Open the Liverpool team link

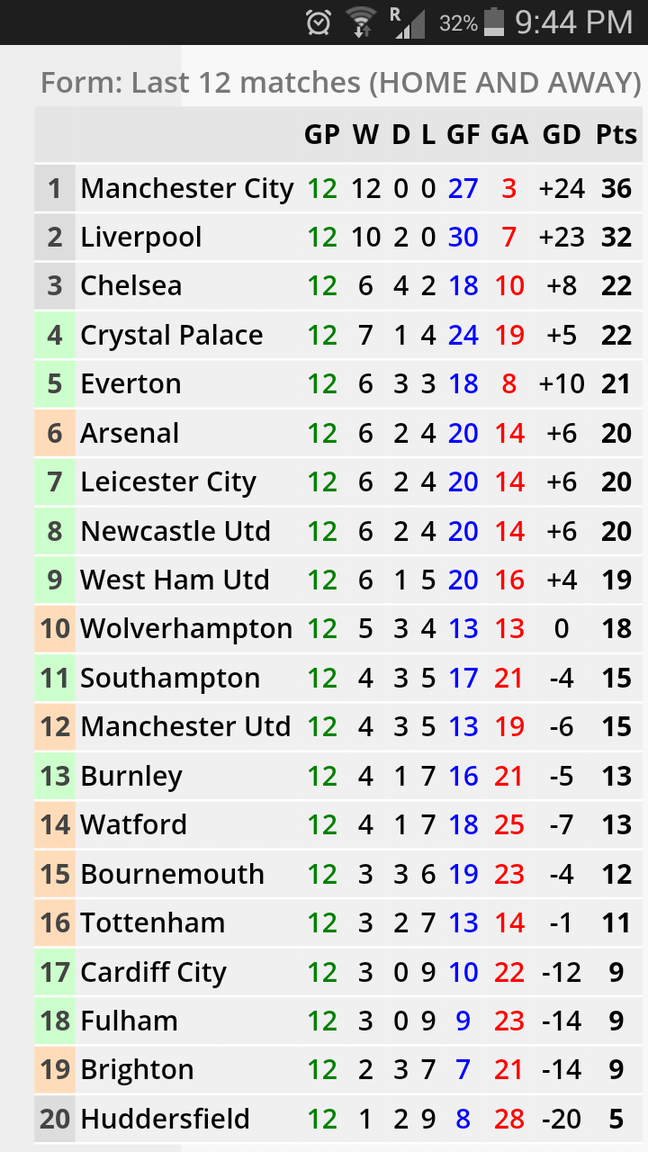coord(141,237)
